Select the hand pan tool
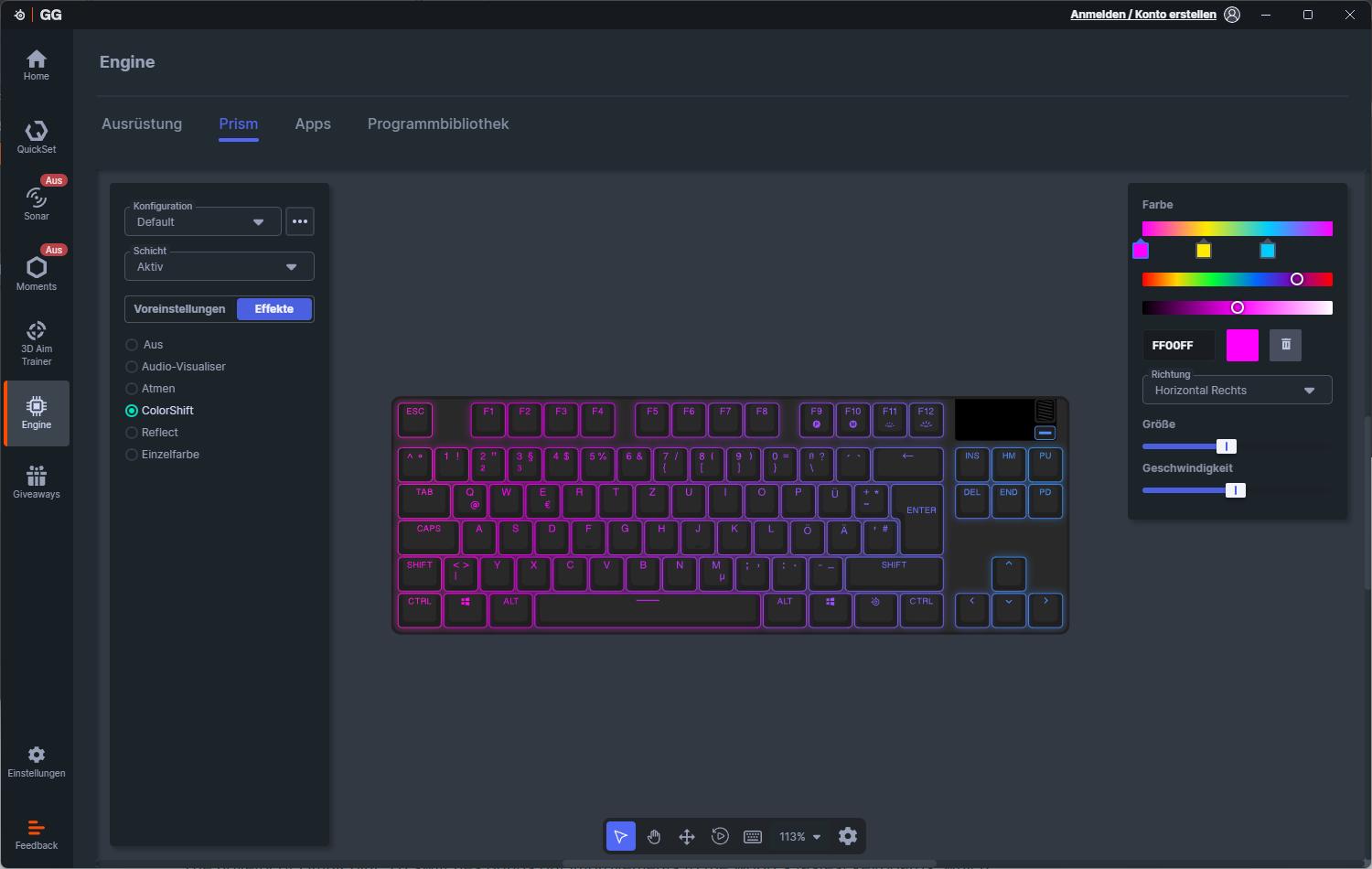This screenshot has width=1372, height=869. click(654, 836)
